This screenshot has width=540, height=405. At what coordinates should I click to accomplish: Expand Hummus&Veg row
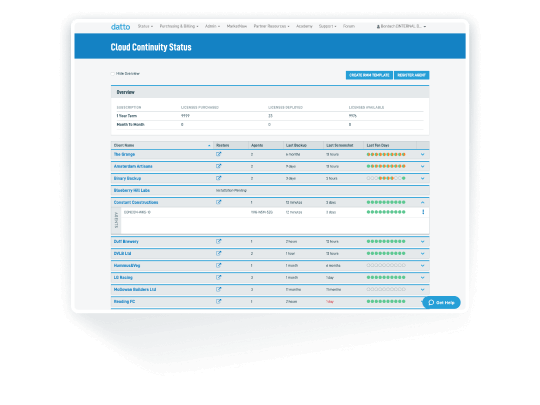coord(423,266)
